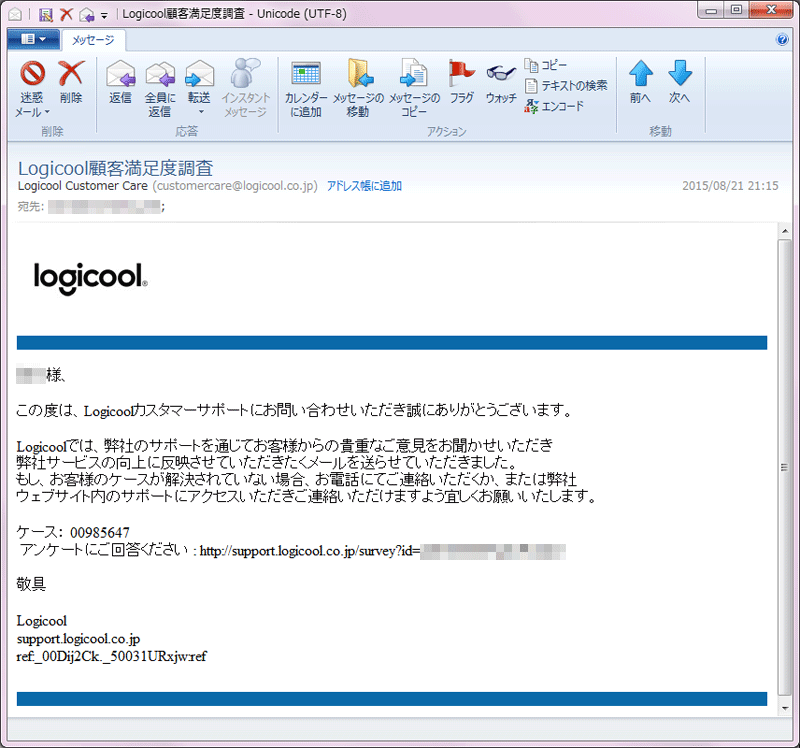Select the メッセージ ribbon tab

(x=93, y=40)
